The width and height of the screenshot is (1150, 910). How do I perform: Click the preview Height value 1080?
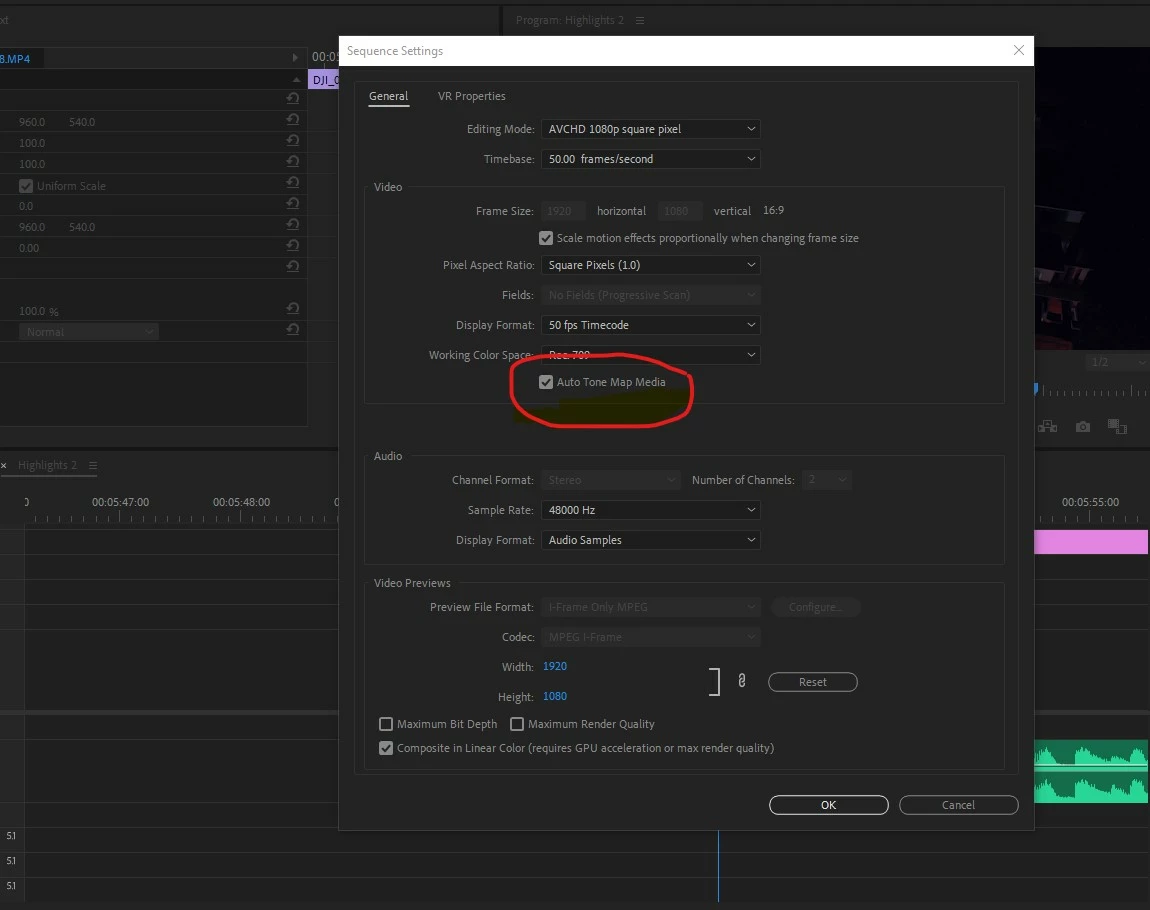(x=554, y=696)
